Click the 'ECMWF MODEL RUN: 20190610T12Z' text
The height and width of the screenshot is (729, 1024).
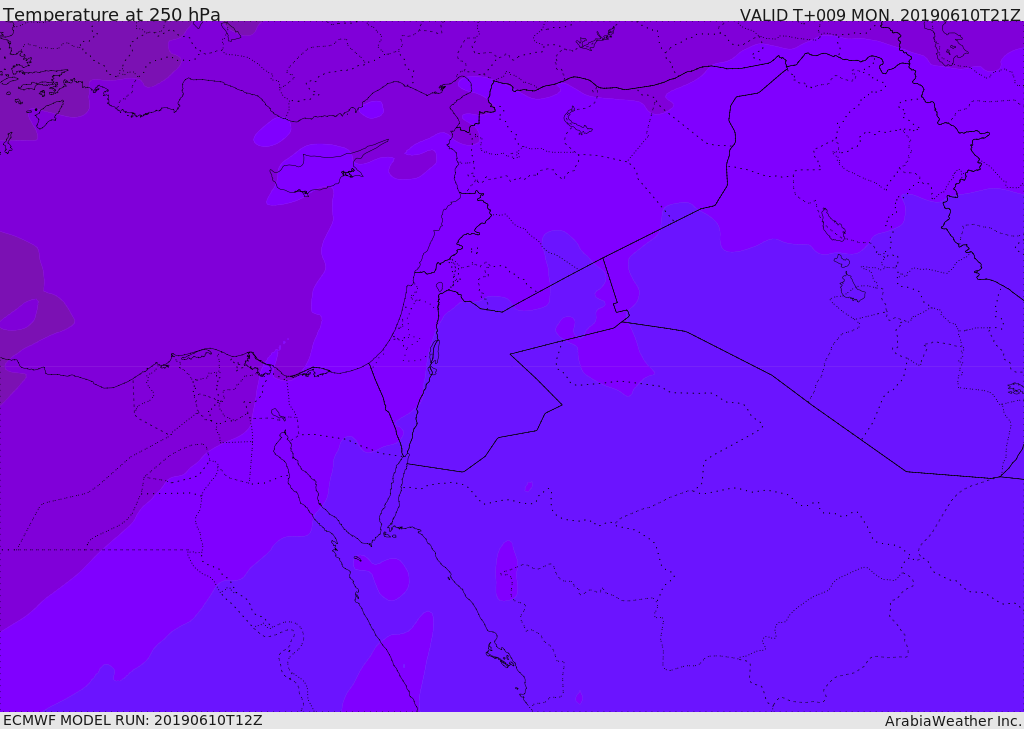(x=133, y=720)
